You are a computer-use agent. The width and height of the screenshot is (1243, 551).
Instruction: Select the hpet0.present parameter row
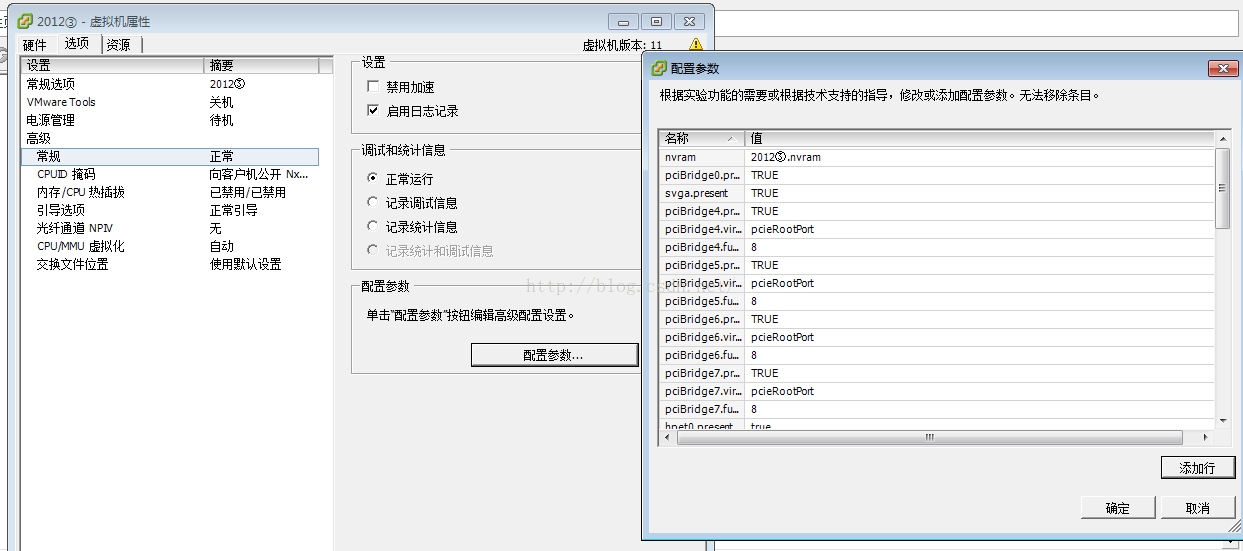(x=937, y=425)
